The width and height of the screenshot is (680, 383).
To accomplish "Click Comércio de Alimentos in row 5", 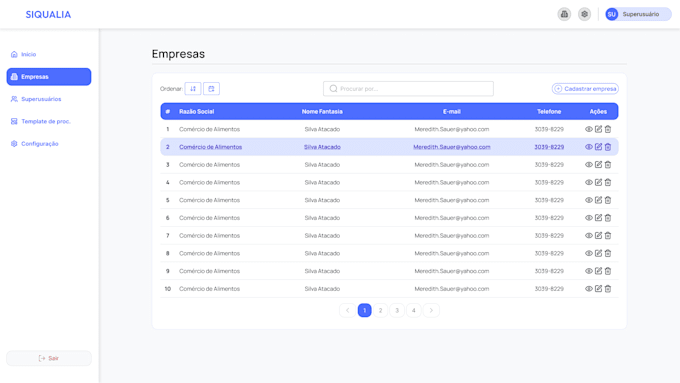I will coord(209,200).
